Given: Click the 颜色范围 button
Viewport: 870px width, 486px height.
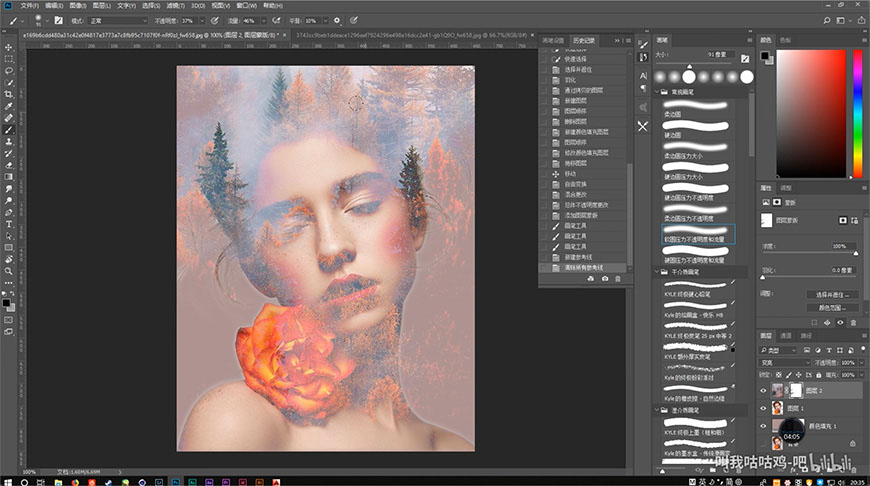Looking at the screenshot, I should pyautogui.click(x=832, y=309).
